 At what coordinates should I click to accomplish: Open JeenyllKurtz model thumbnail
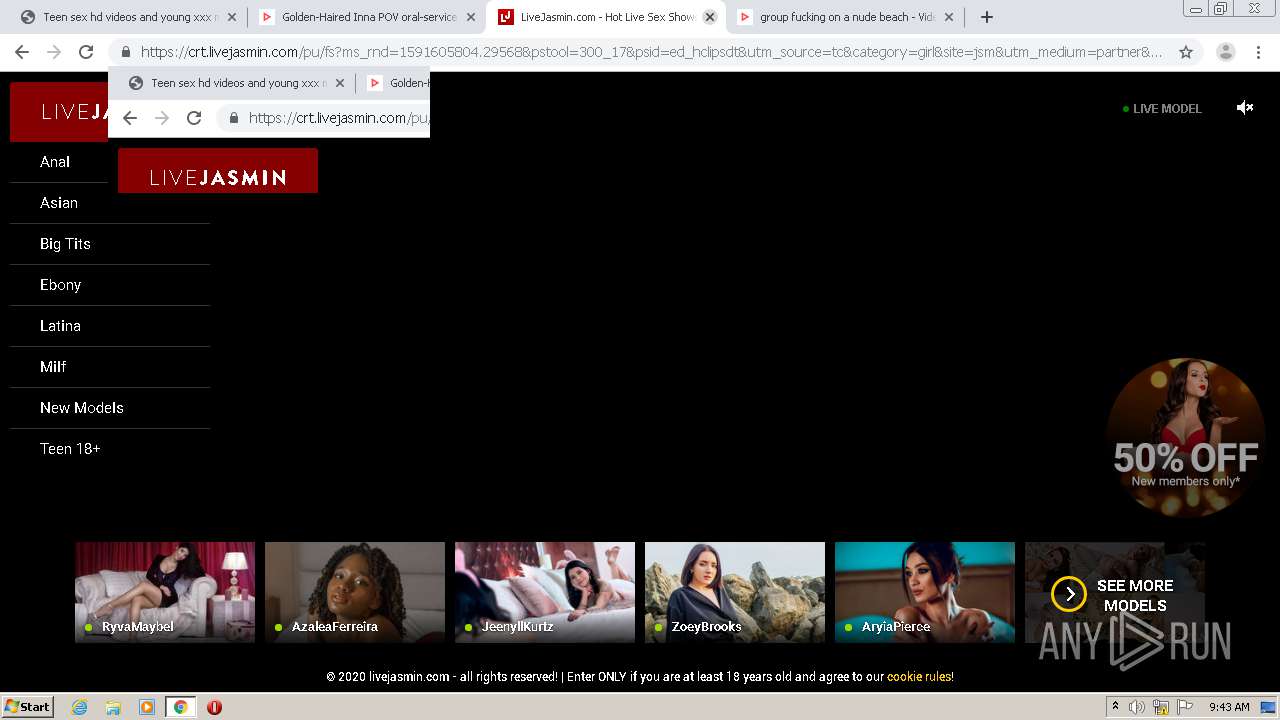click(x=545, y=592)
